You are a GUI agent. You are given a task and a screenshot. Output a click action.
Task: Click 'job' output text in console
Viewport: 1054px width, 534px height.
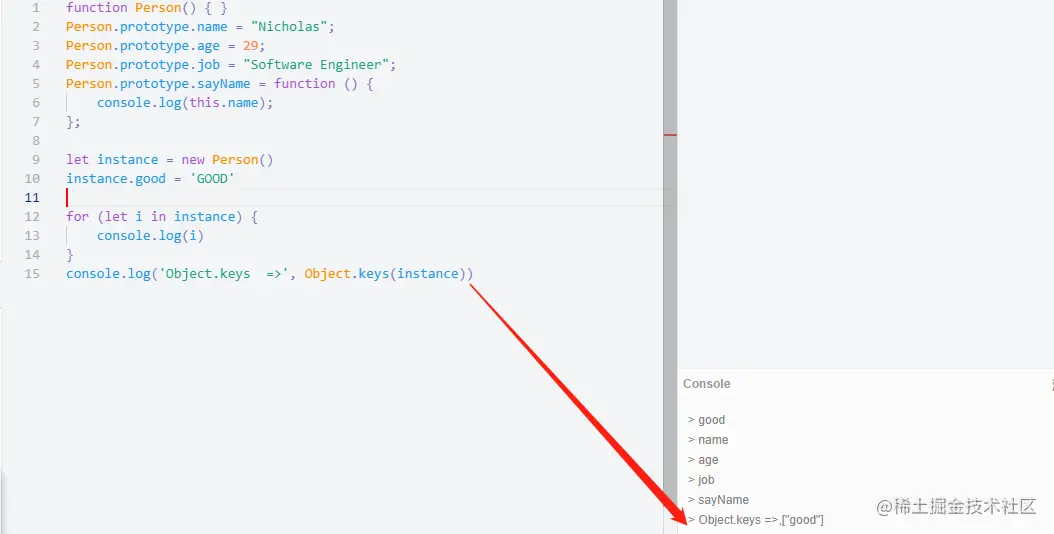tap(706, 480)
